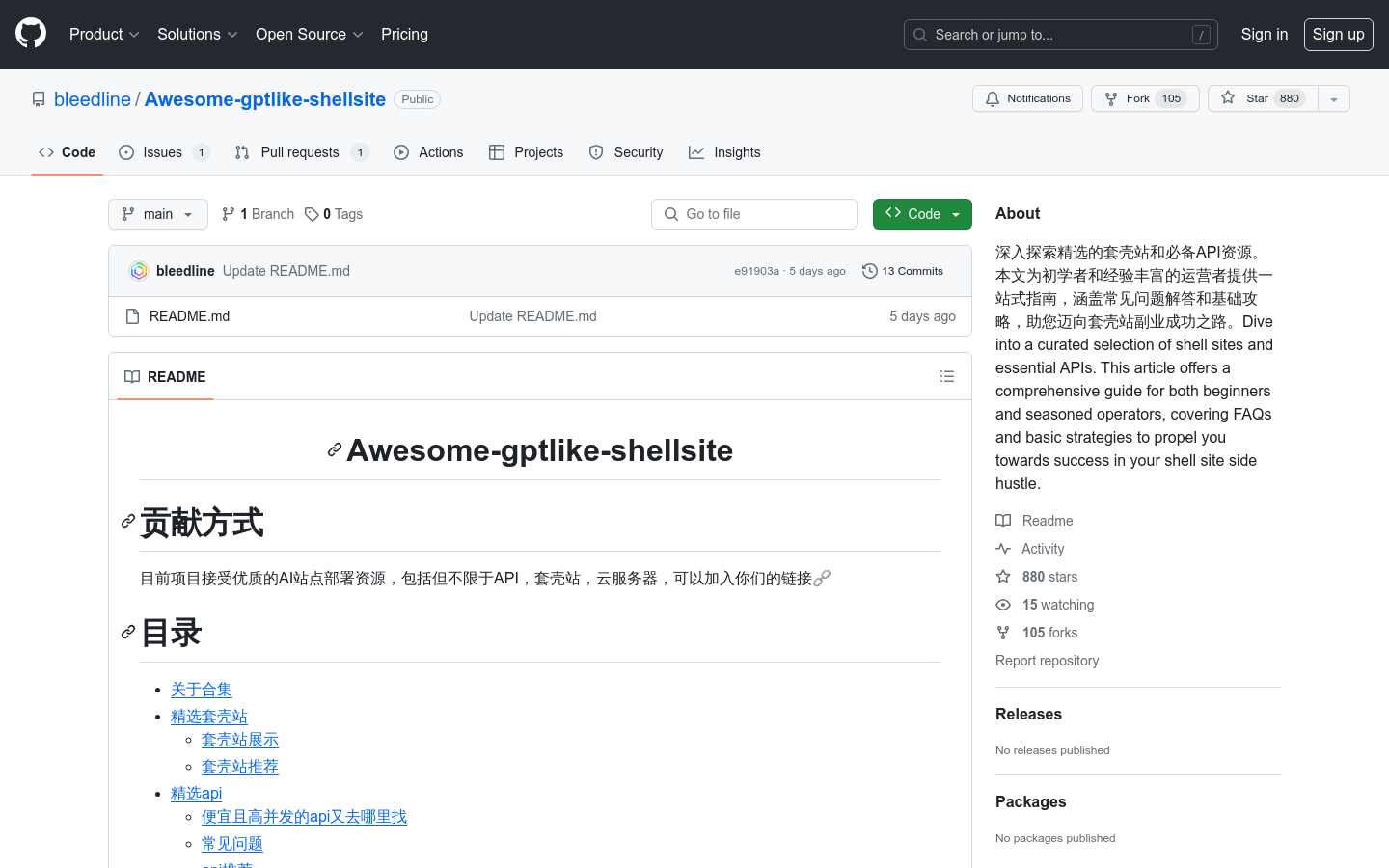1389x868 pixels.
Task: Click the bleedline avatar icon in commit row
Action: (139, 271)
